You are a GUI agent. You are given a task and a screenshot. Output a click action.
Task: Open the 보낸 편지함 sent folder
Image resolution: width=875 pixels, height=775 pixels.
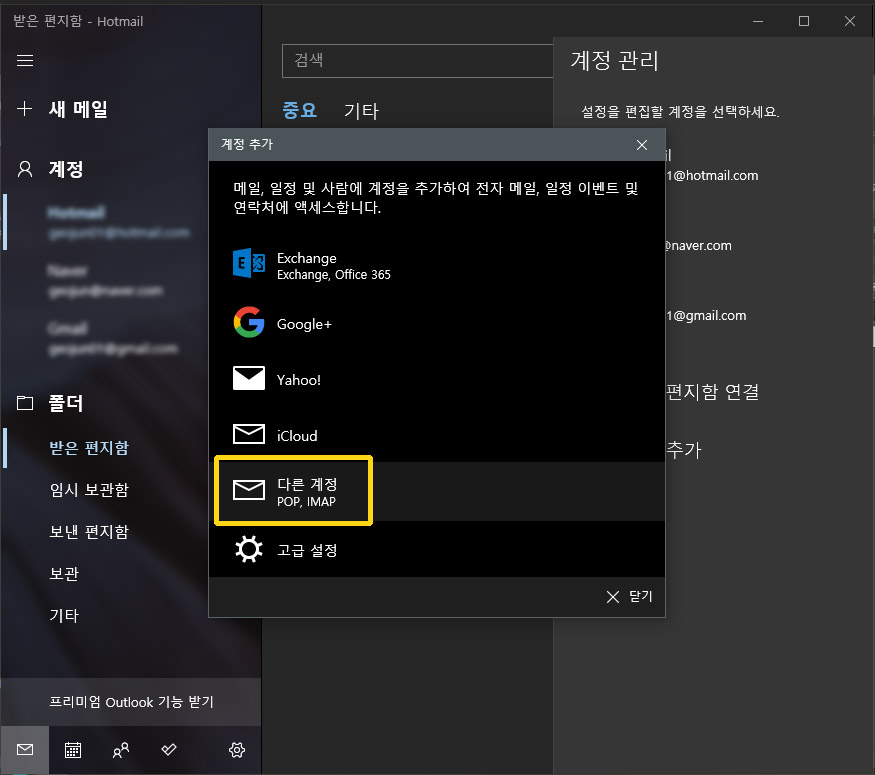pyautogui.click(x=89, y=531)
